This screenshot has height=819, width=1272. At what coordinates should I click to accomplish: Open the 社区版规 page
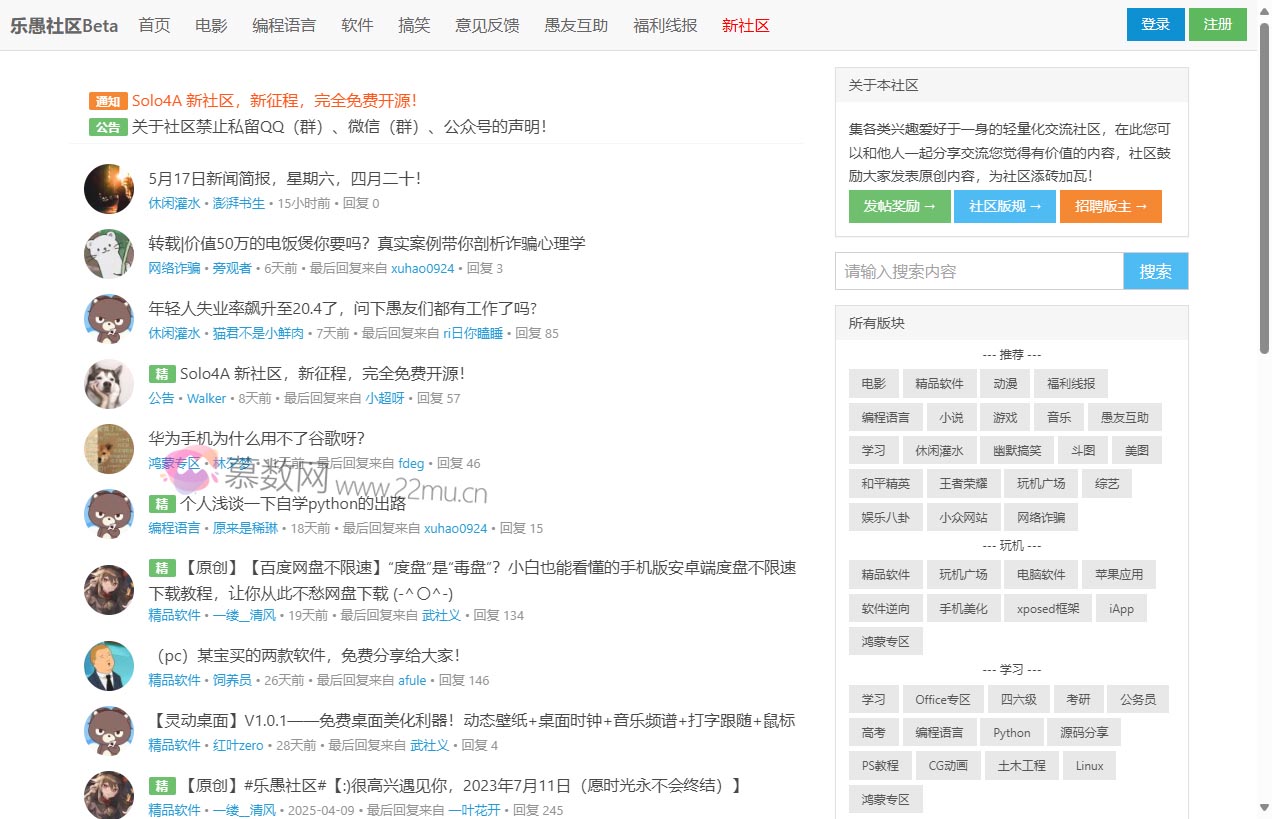pos(1004,207)
